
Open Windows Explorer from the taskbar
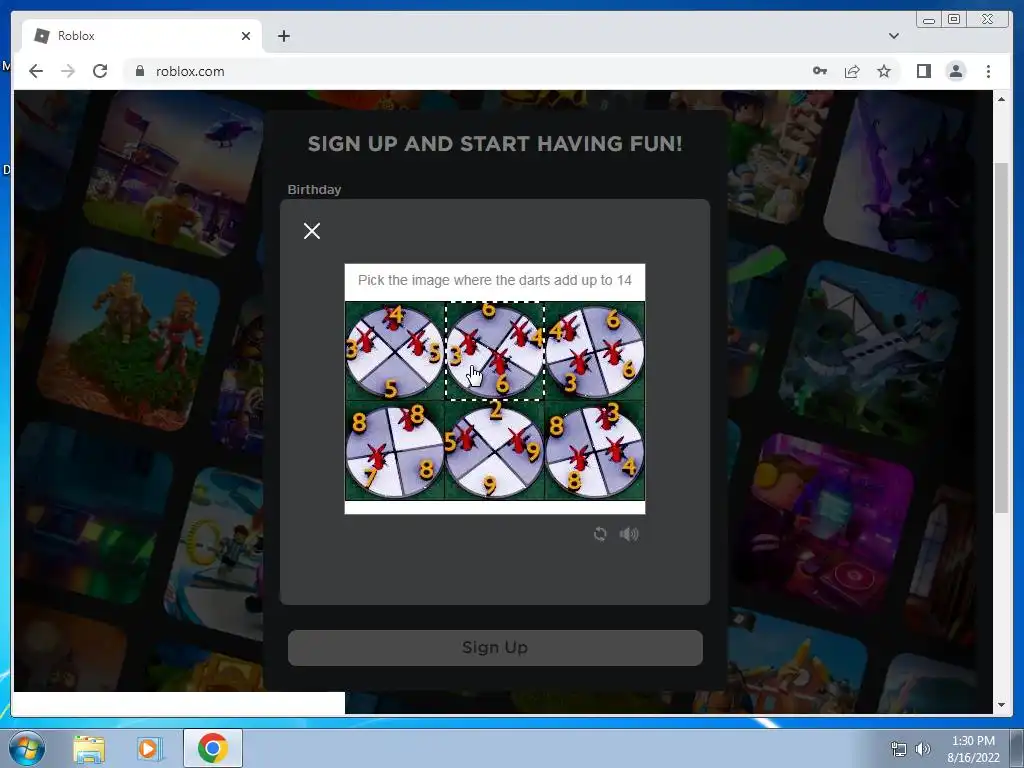(89, 748)
